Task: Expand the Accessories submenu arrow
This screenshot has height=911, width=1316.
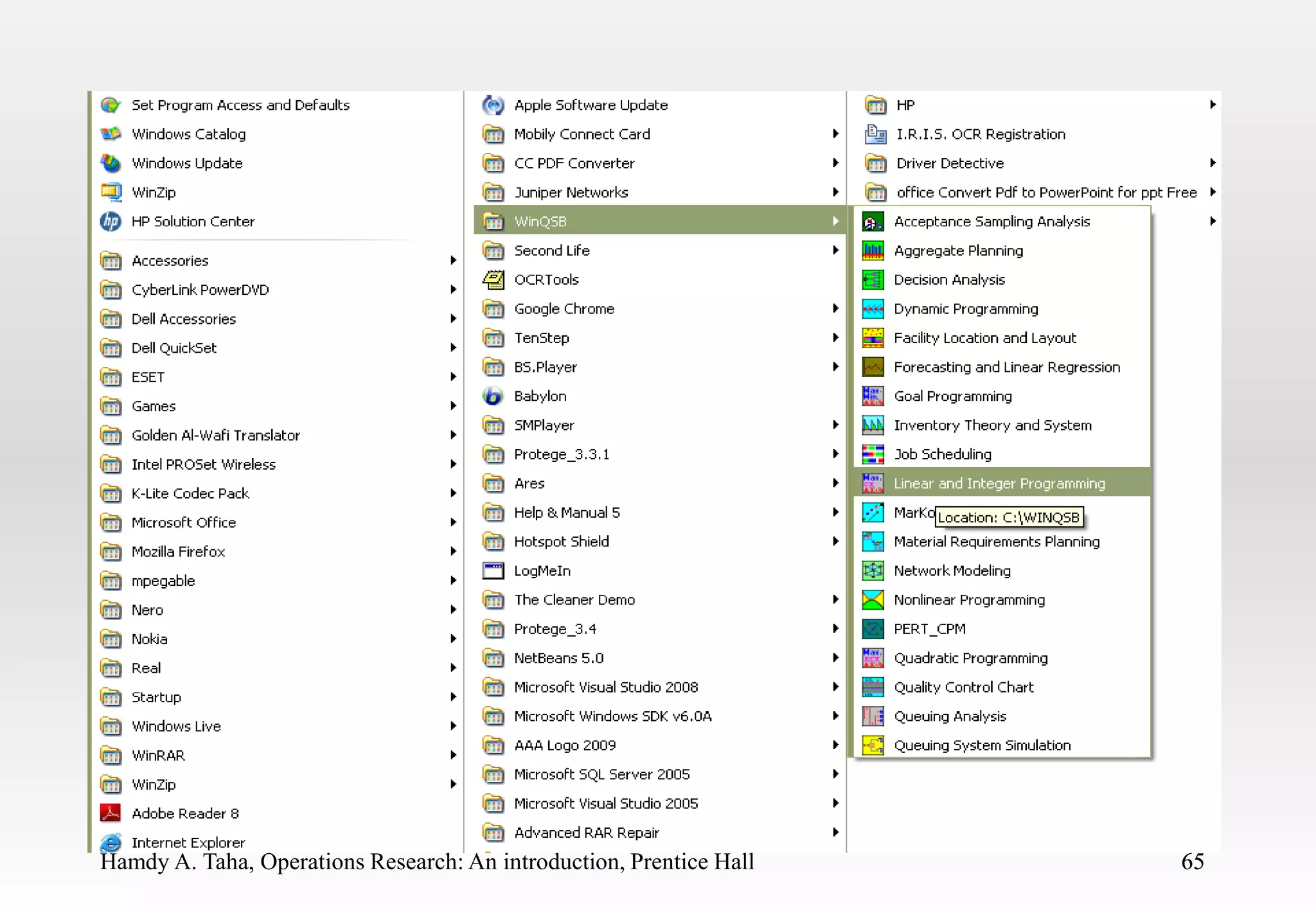Action: [453, 260]
